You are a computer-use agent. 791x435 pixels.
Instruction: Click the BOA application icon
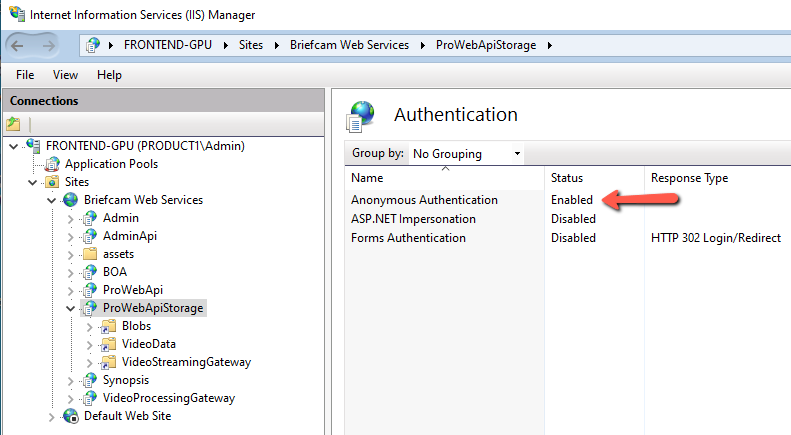coord(90,272)
